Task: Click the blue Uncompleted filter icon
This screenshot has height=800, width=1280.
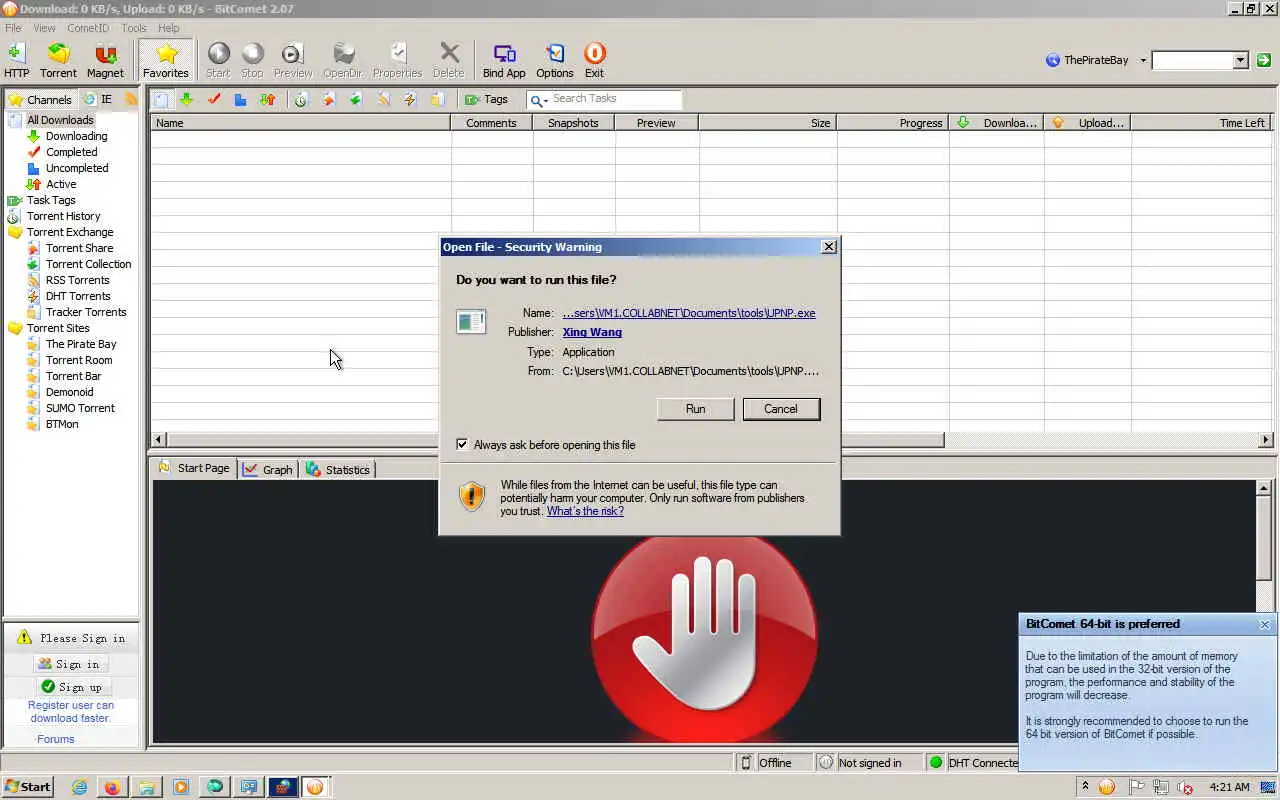Action: click(x=240, y=99)
